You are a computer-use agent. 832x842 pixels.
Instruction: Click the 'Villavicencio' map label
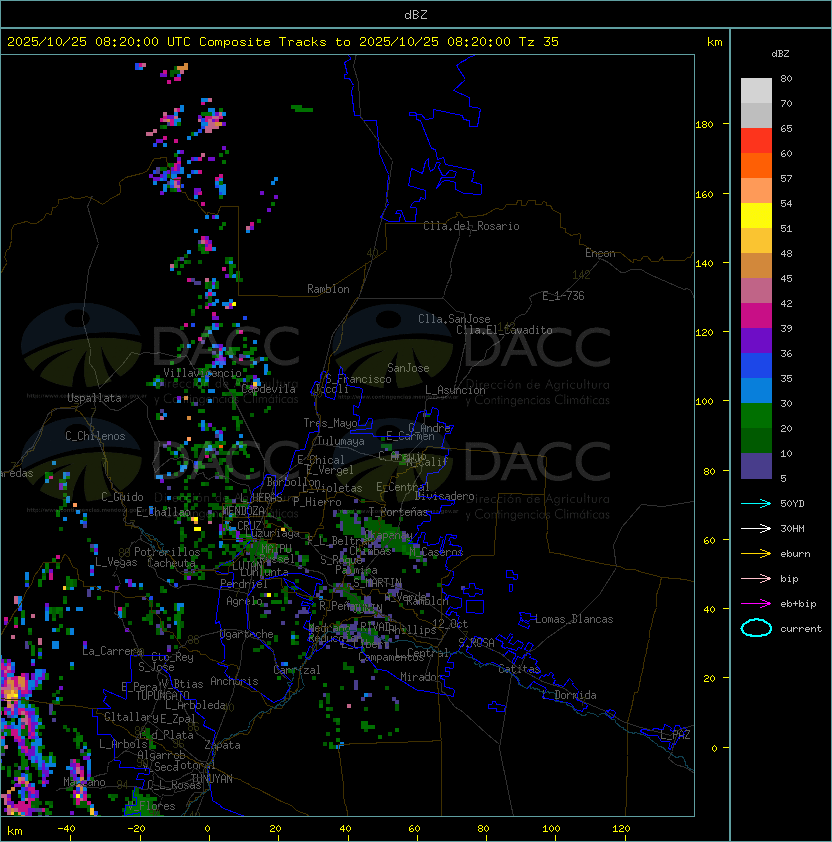(x=202, y=373)
